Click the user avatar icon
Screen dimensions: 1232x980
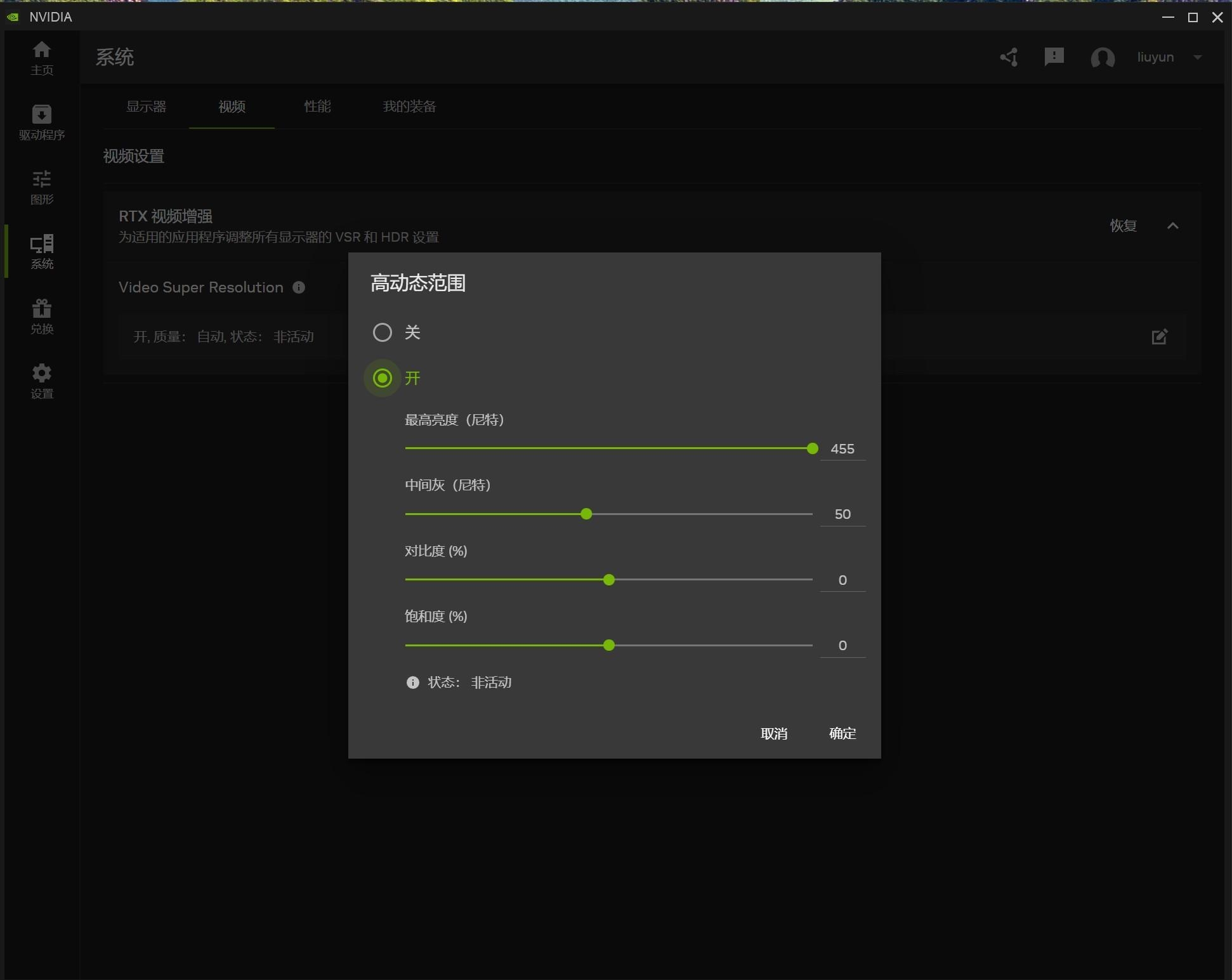coord(1103,58)
